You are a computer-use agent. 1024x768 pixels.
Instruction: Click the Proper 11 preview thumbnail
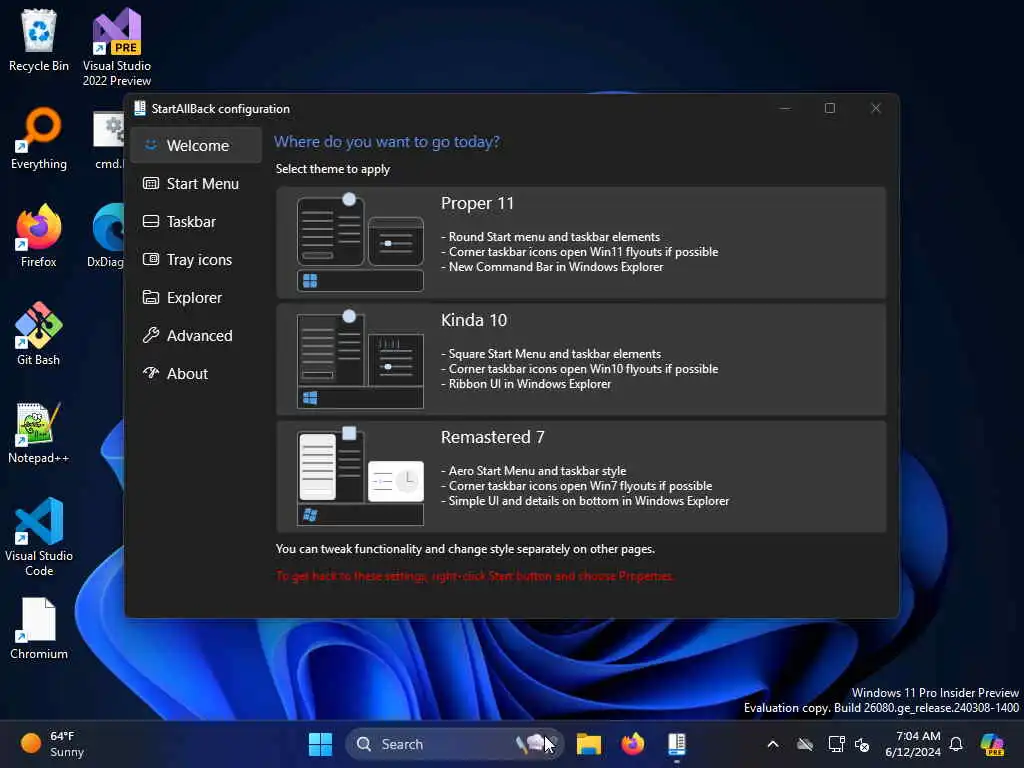360,242
